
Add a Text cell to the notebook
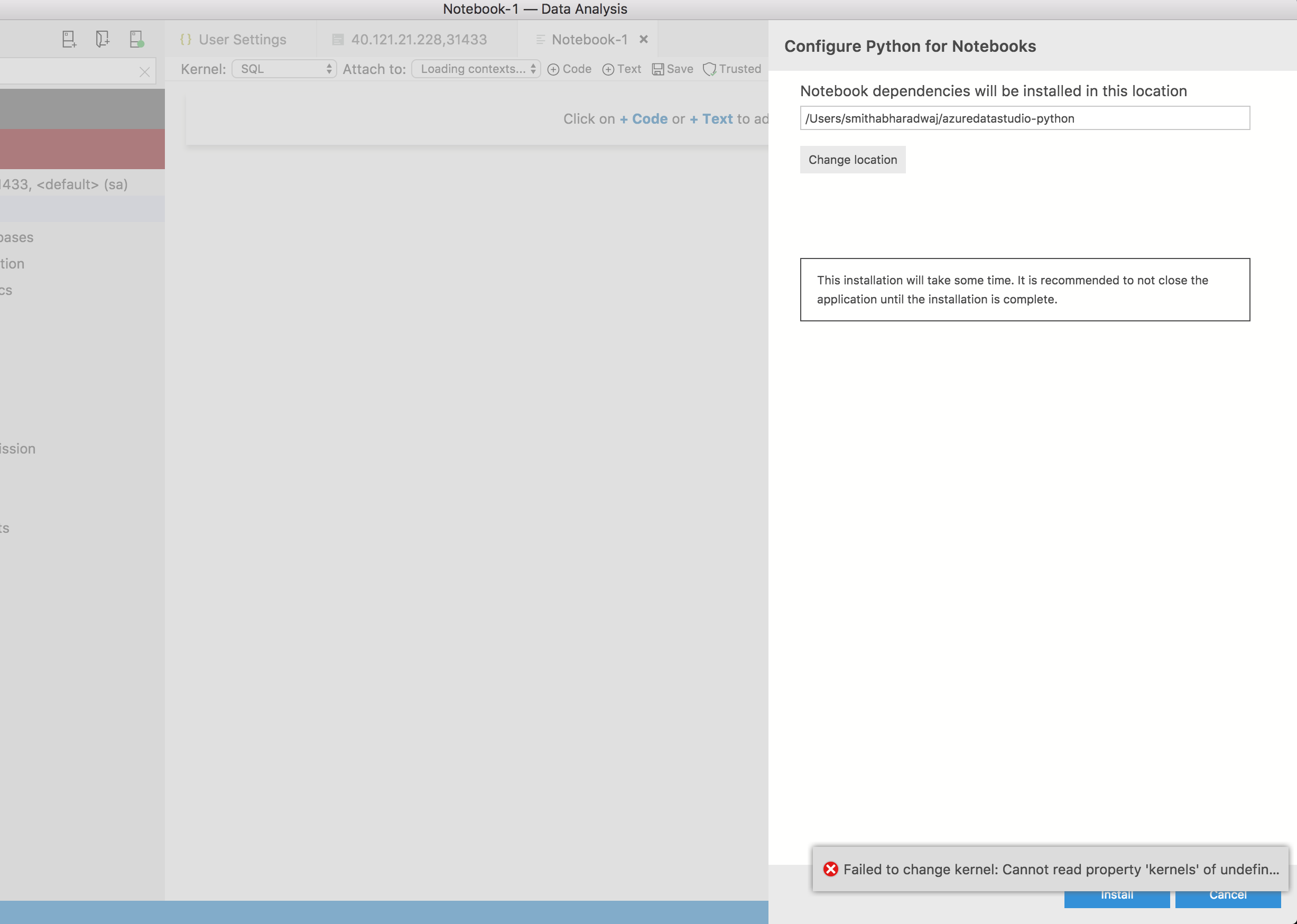[x=622, y=69]
